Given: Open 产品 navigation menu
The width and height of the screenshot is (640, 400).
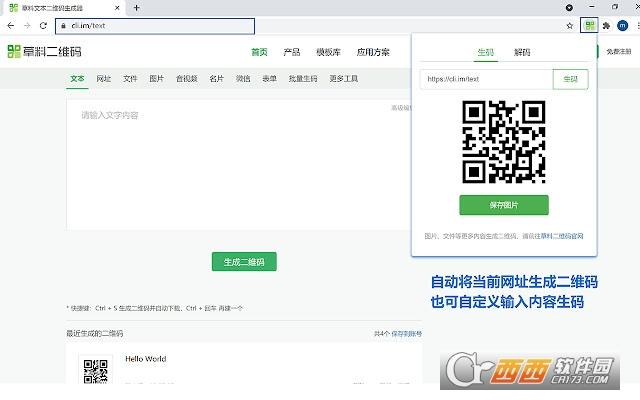Looking at the screenshot, I should pos(292,52).
